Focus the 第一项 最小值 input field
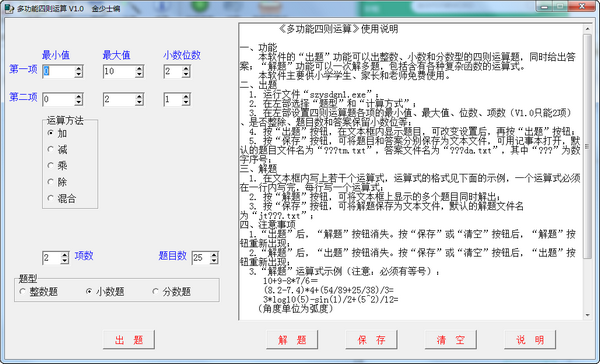600x364 pixels. [59, 71]
